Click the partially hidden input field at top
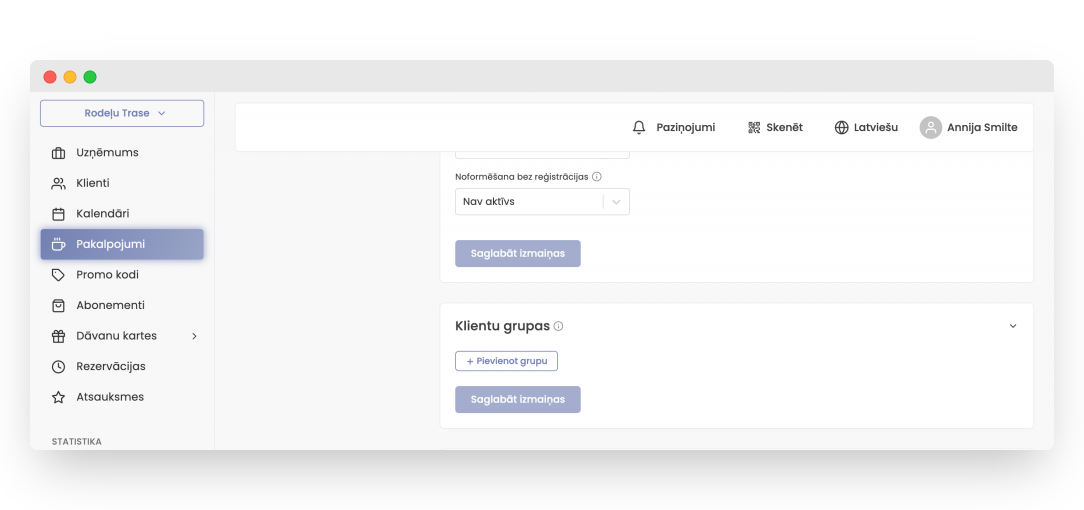 pos(542,154)
